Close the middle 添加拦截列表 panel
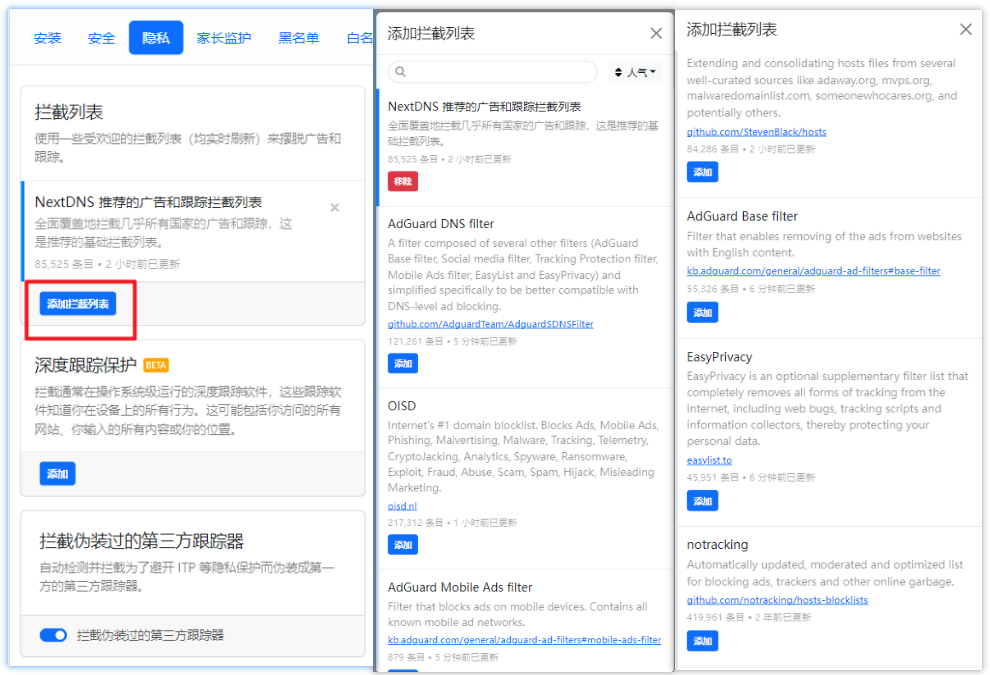The image size is (990, 675). [656, 32]
